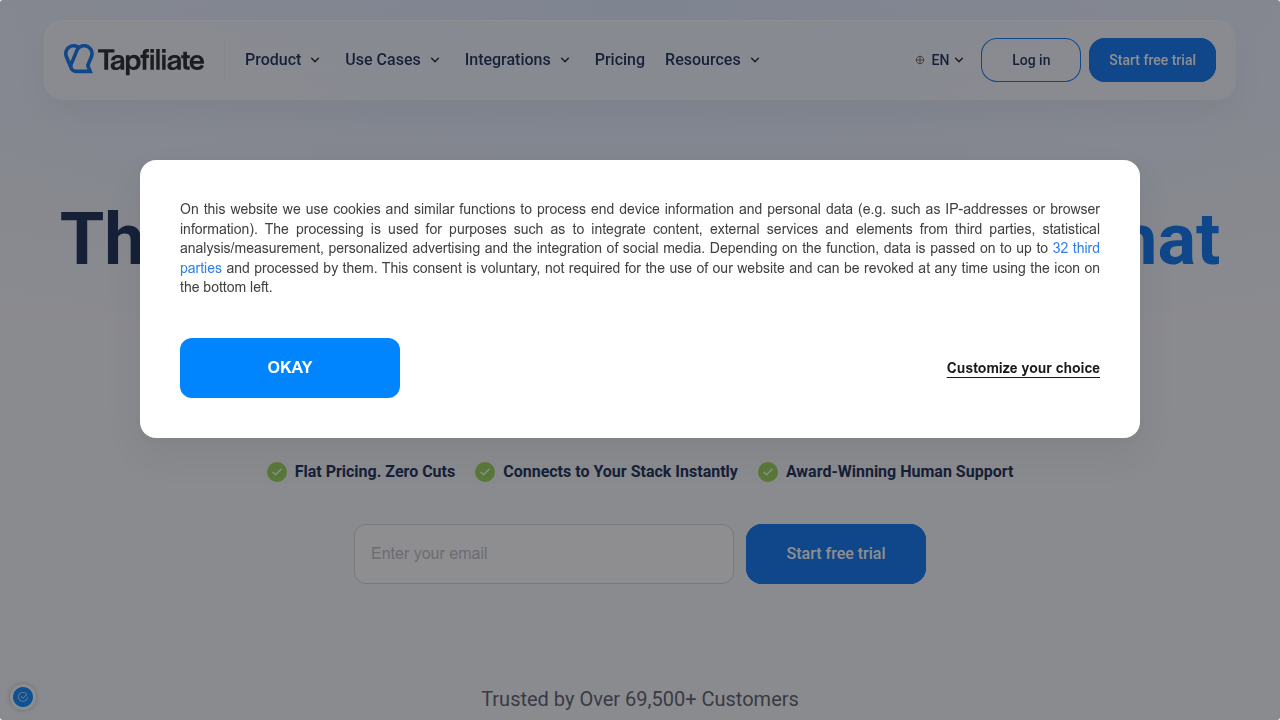The image size is (1280, 720).
Task: Click Connects to Your Stack Instantly text
Action: coord(620,472)
